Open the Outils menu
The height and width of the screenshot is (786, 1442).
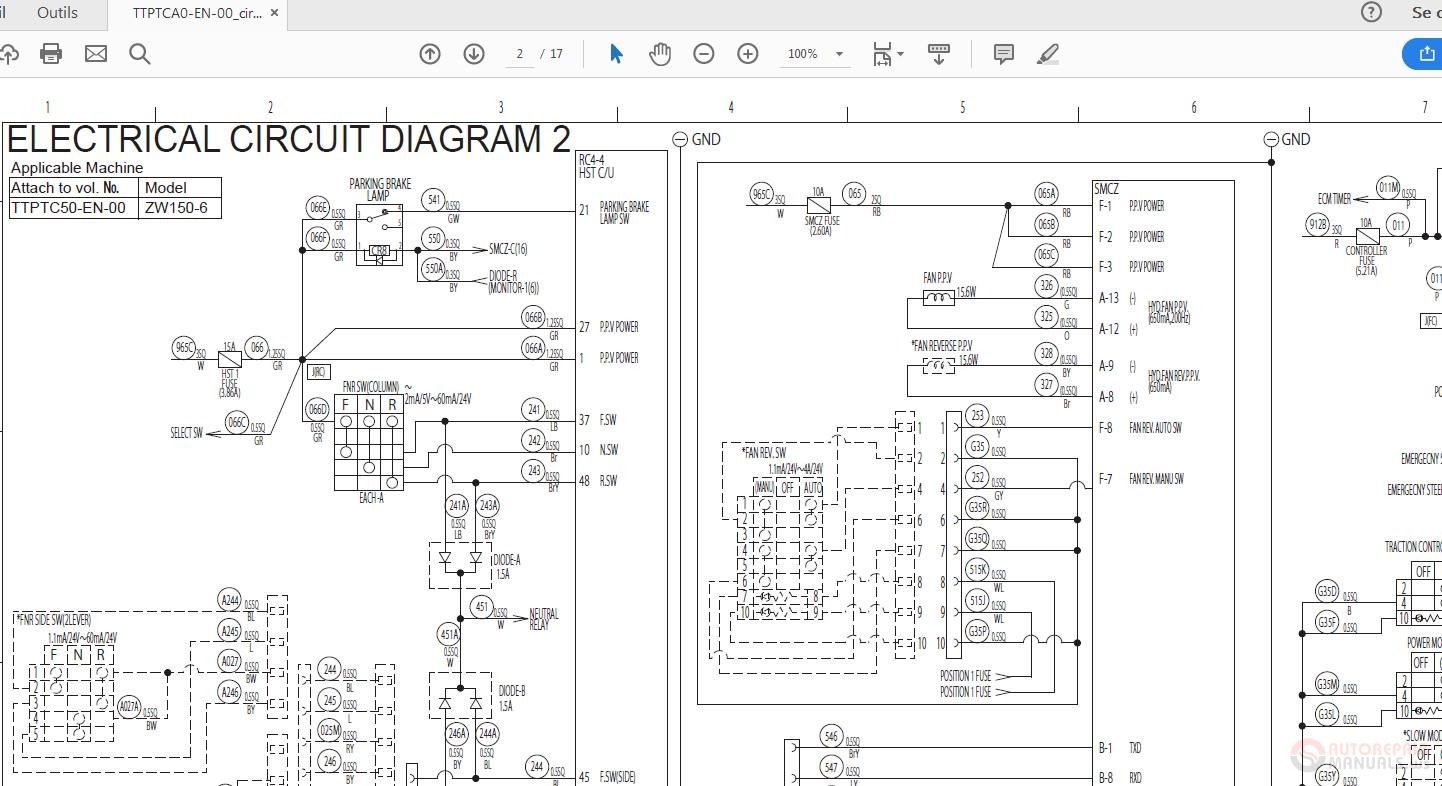tap(55, 13)
